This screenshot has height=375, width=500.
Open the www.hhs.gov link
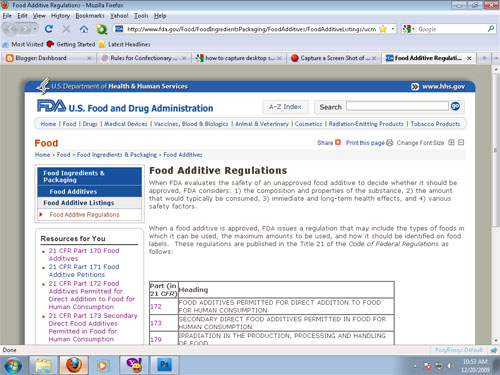[443, 87]
